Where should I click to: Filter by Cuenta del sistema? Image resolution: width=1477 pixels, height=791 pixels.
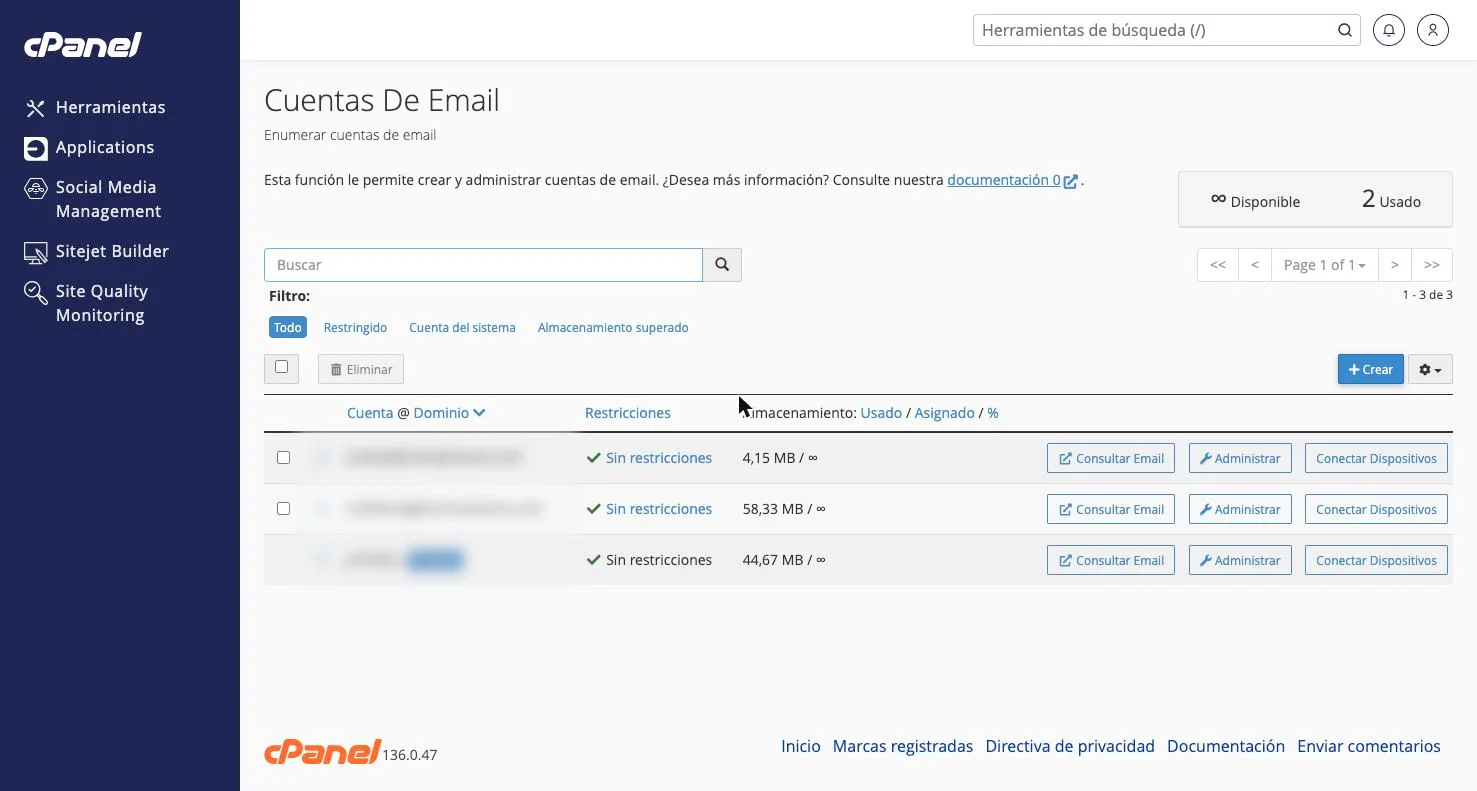pos(462,327)
